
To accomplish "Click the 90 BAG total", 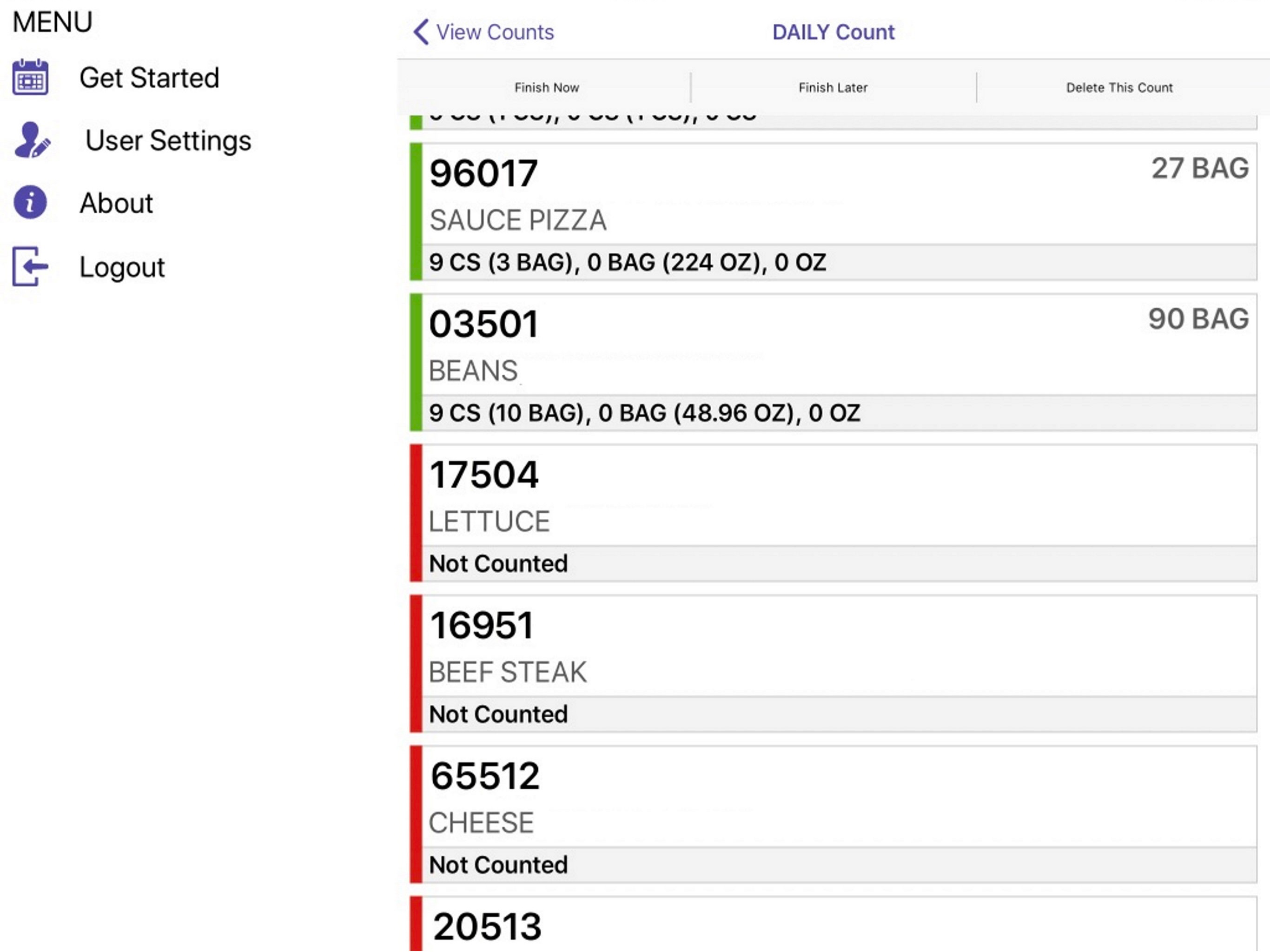I will click(x=1199, y=319).
